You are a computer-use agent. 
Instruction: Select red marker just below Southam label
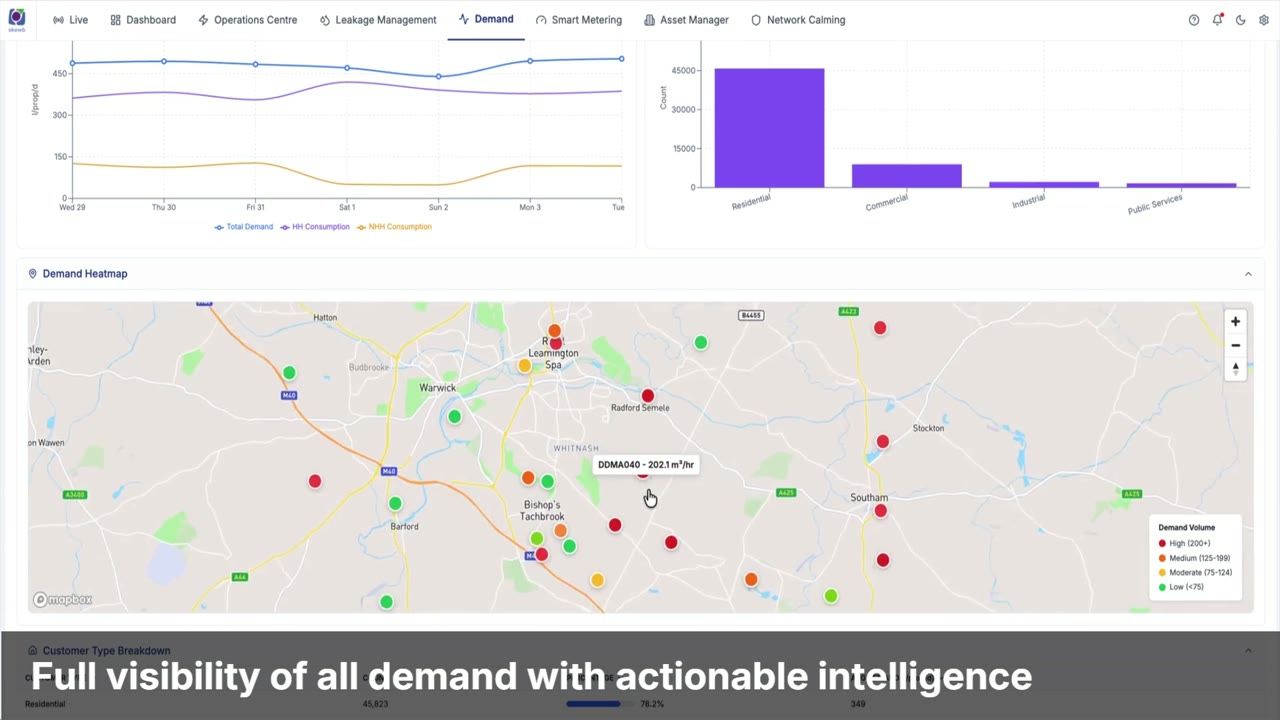880,511
